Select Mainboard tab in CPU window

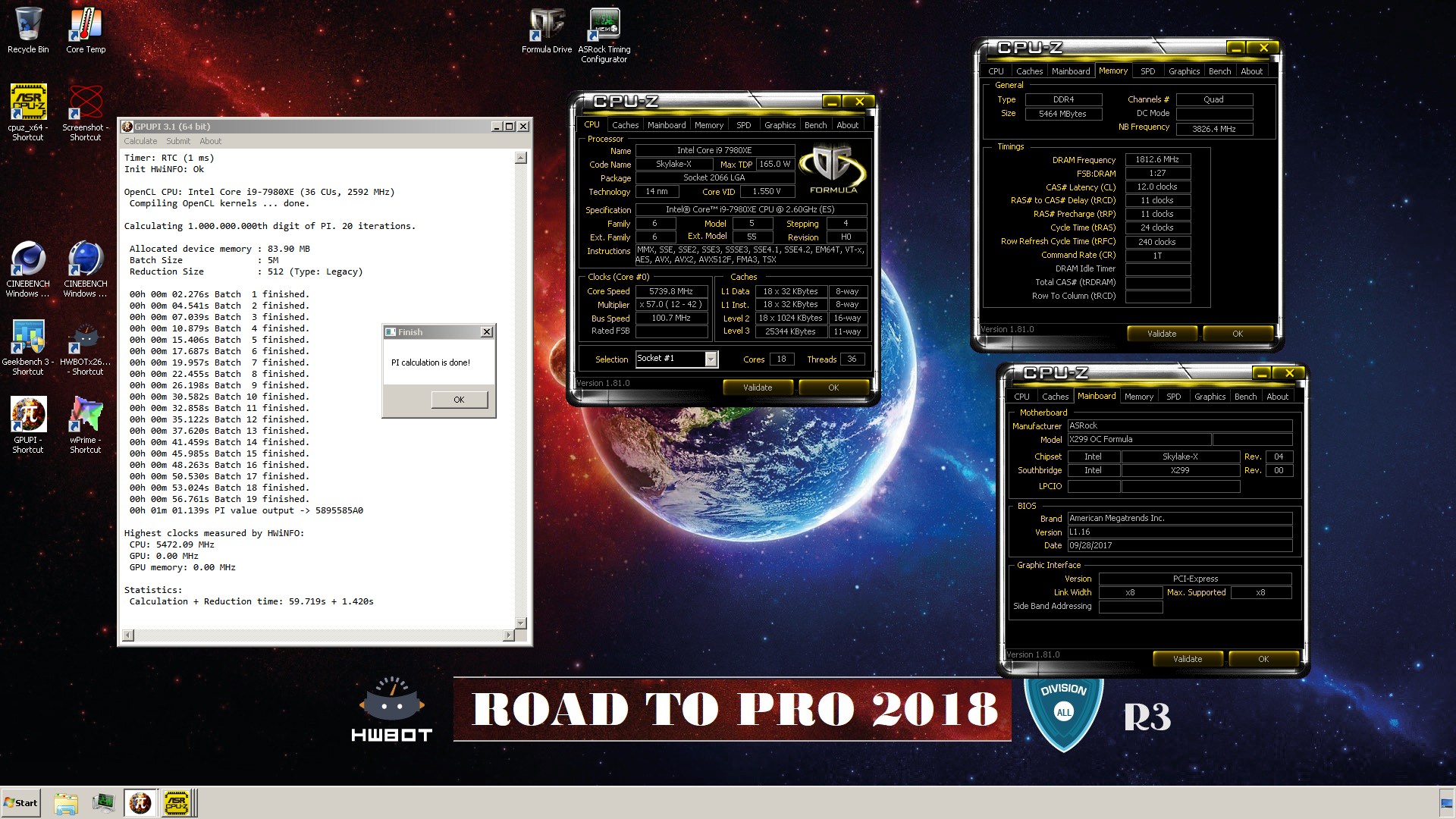(x=667, y=125)
